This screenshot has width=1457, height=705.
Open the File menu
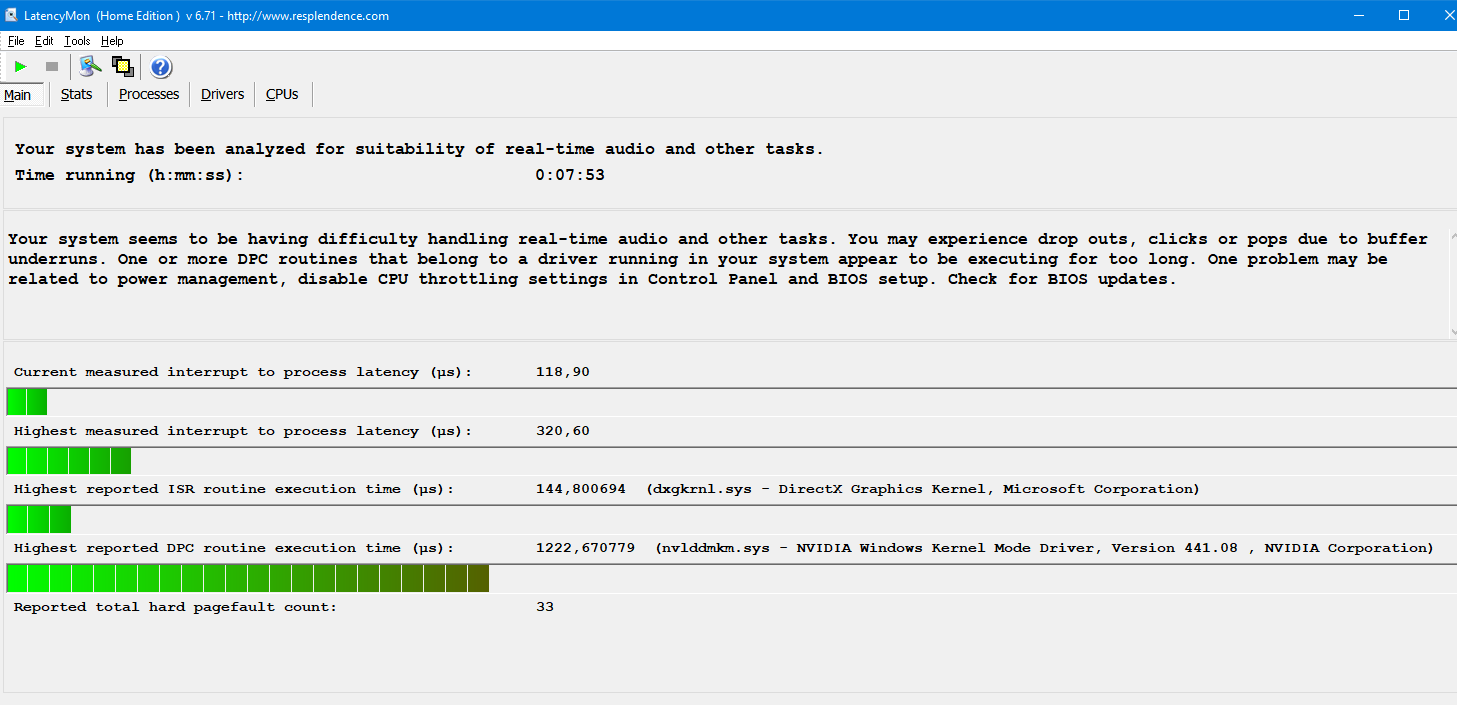[16, 41]
